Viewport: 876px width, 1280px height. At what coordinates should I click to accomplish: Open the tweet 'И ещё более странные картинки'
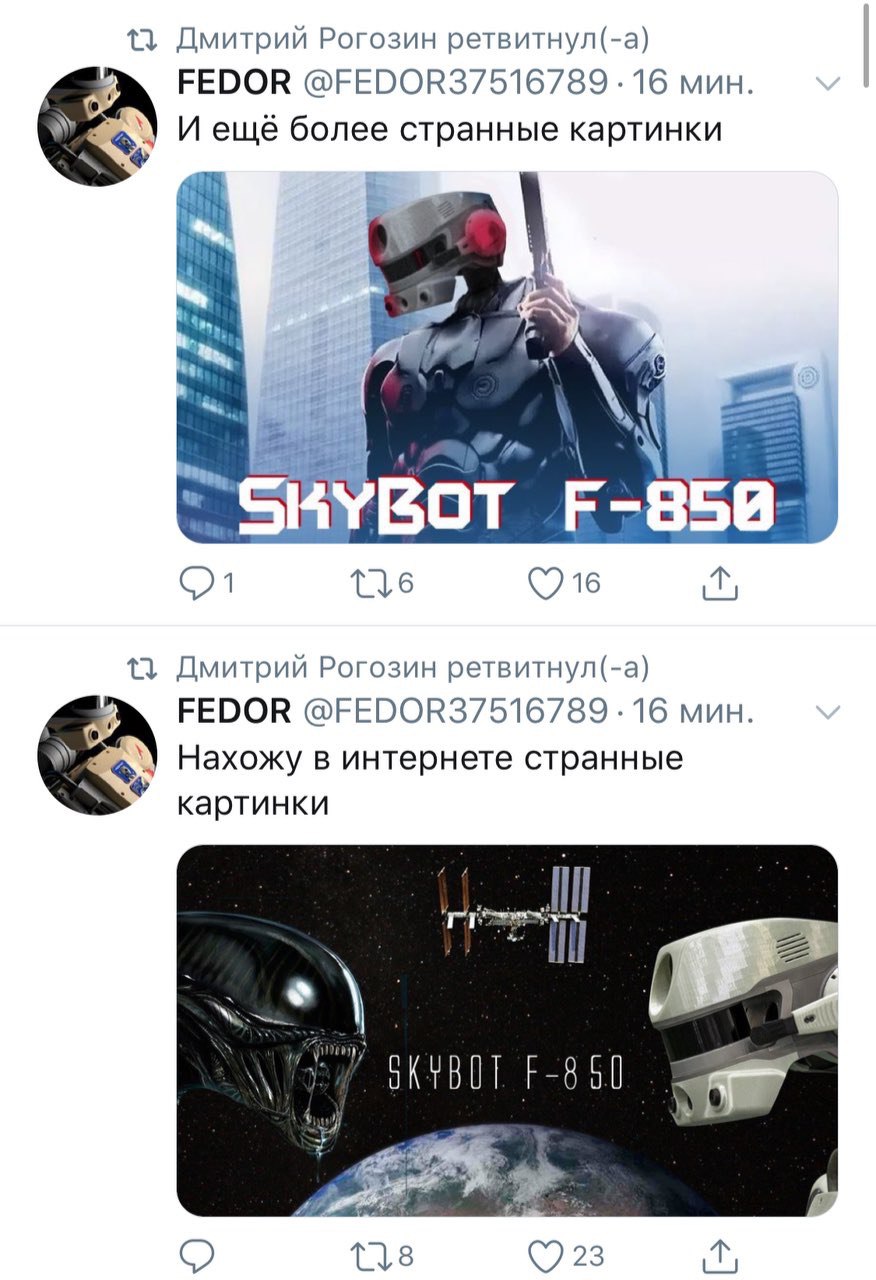tap(450, 130)
